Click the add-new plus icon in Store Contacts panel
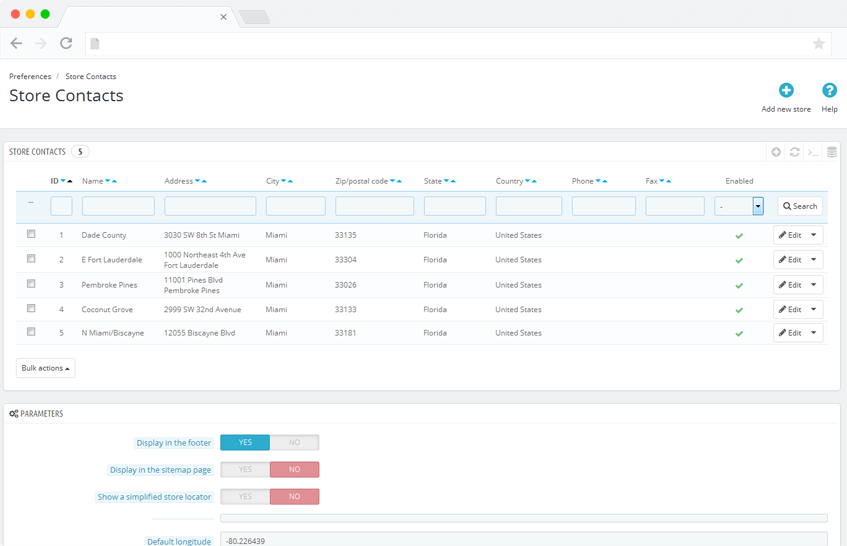This screenshot has width=847, height=546. point(776,152)
